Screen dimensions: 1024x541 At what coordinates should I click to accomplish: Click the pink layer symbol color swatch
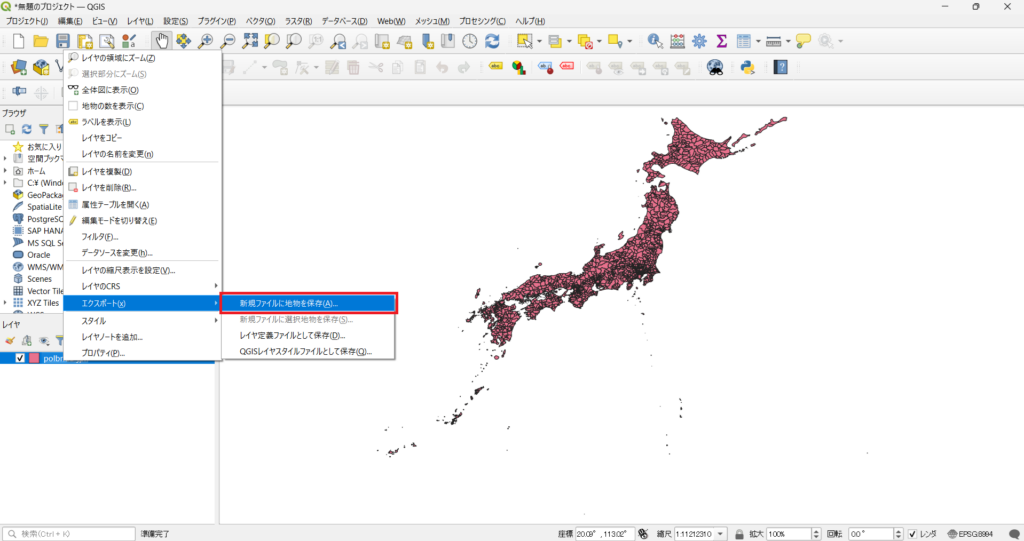[x=35, y=358]
